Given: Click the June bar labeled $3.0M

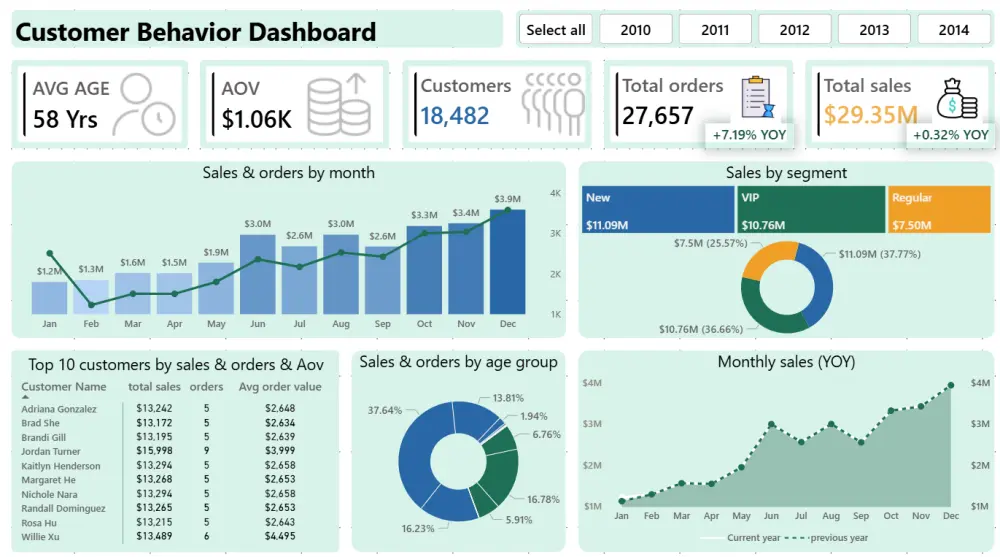Looking at the screenshot, I should coord(258,274).
